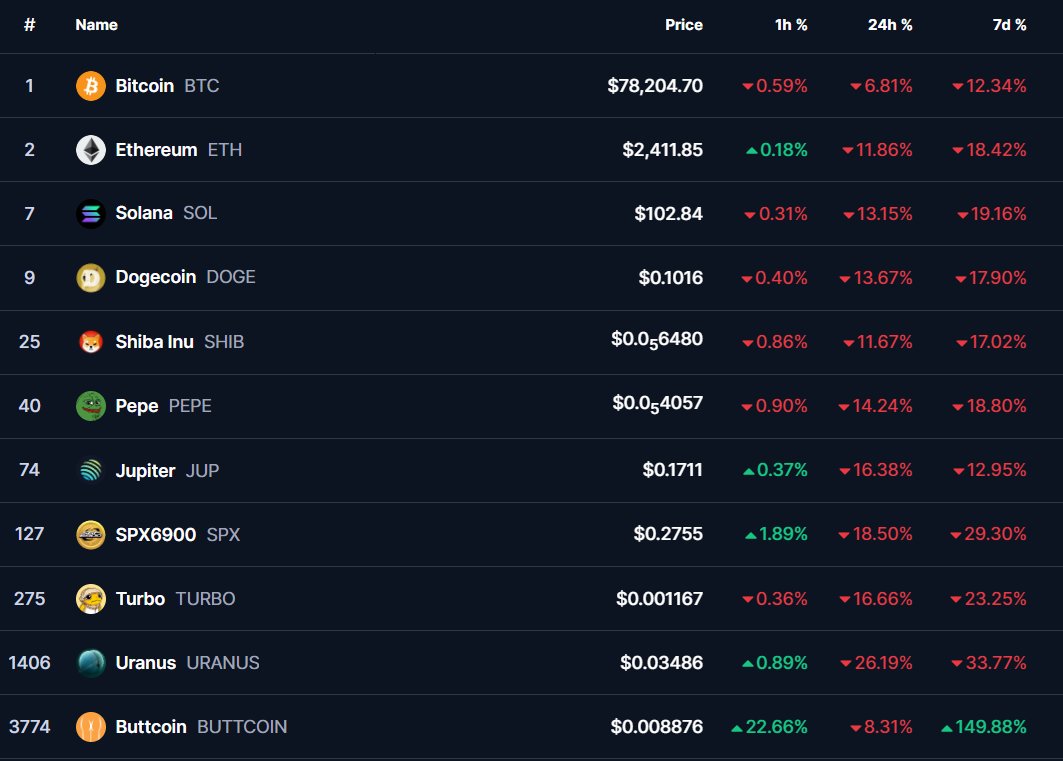The image size is (1063, 761).
Task: Click the Dogecoin coin logo icon
Action: click(x=91, y=278)
